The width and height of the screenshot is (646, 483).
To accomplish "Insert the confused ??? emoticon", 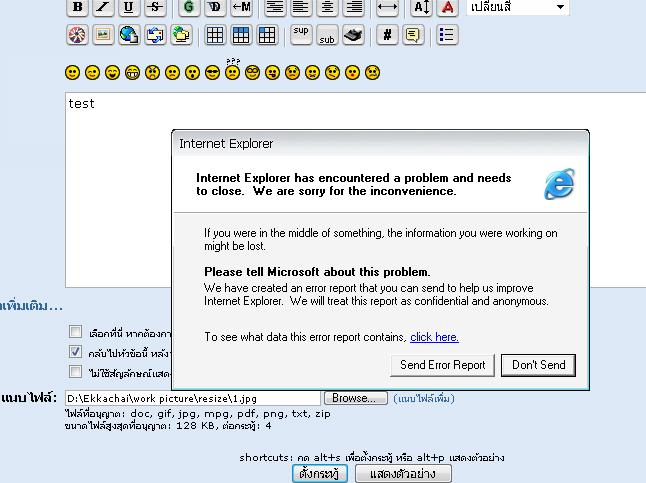I will tap(232, 69).
